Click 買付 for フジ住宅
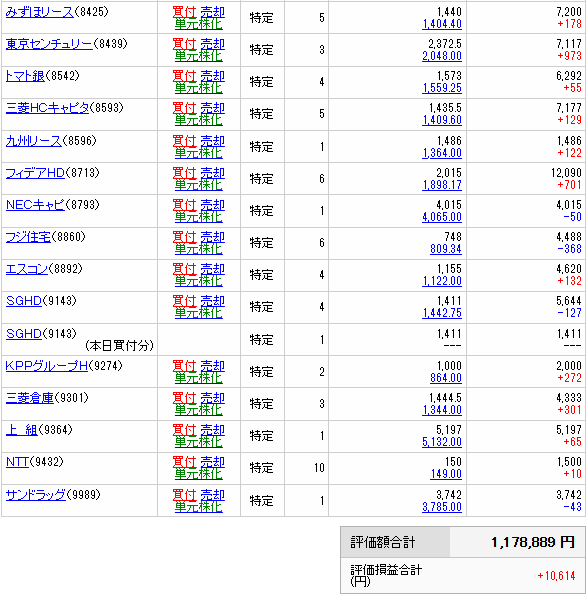 coord(184,237)
